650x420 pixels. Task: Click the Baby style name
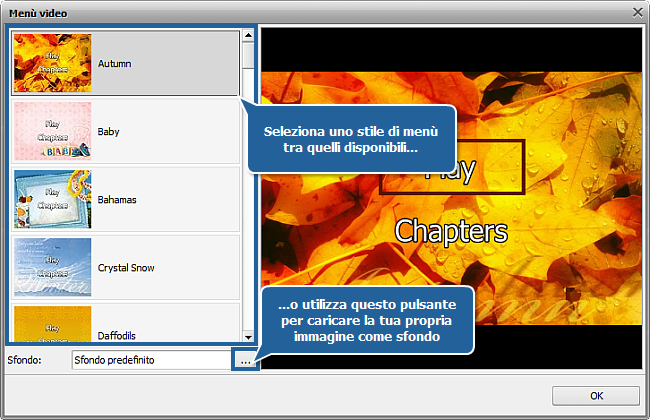tap(109, 132)
